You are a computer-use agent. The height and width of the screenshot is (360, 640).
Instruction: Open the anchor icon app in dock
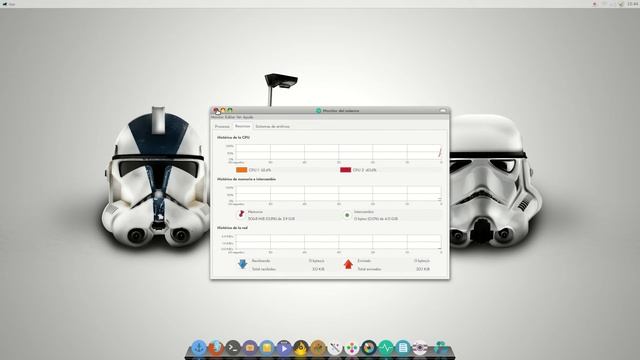tap(199, 347)
